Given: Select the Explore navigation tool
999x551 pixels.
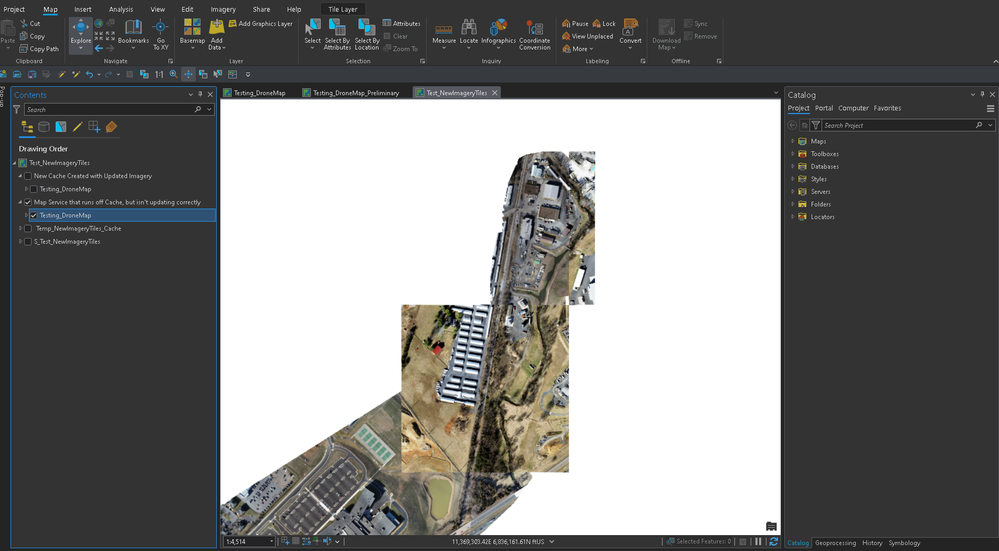Looking at the screenshot, I should point(80,29).
